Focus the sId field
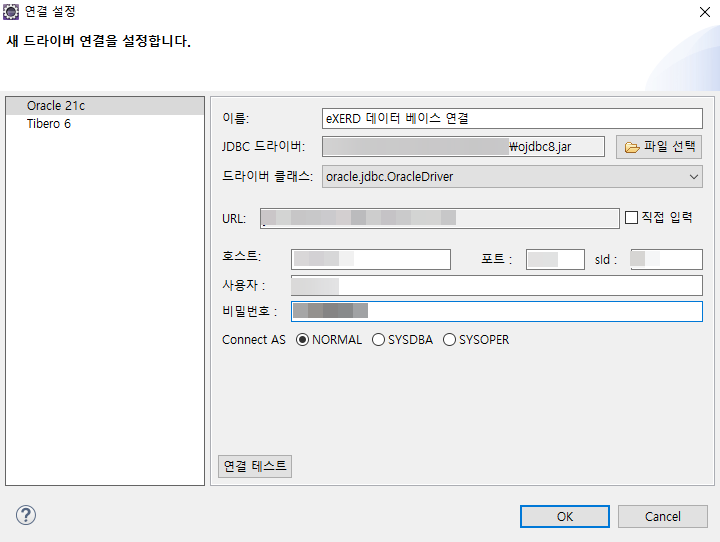 click(666, 260)
